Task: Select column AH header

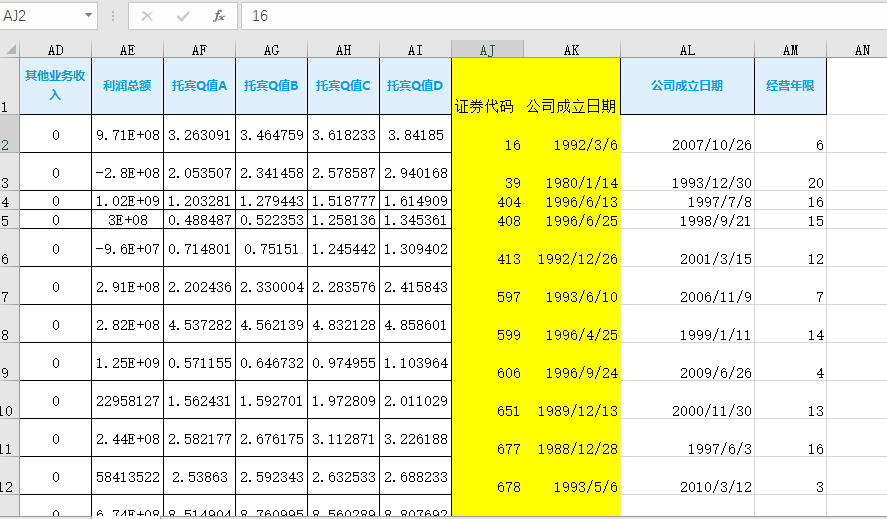Action: point(343,50)
